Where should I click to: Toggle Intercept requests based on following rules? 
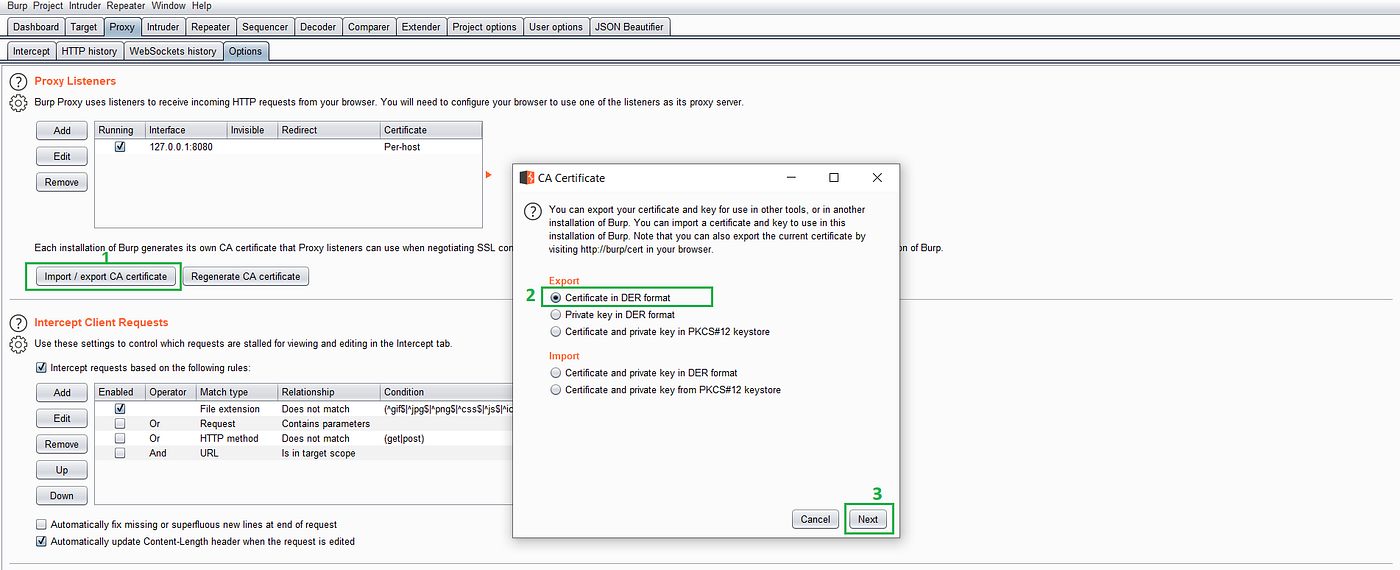41,368
